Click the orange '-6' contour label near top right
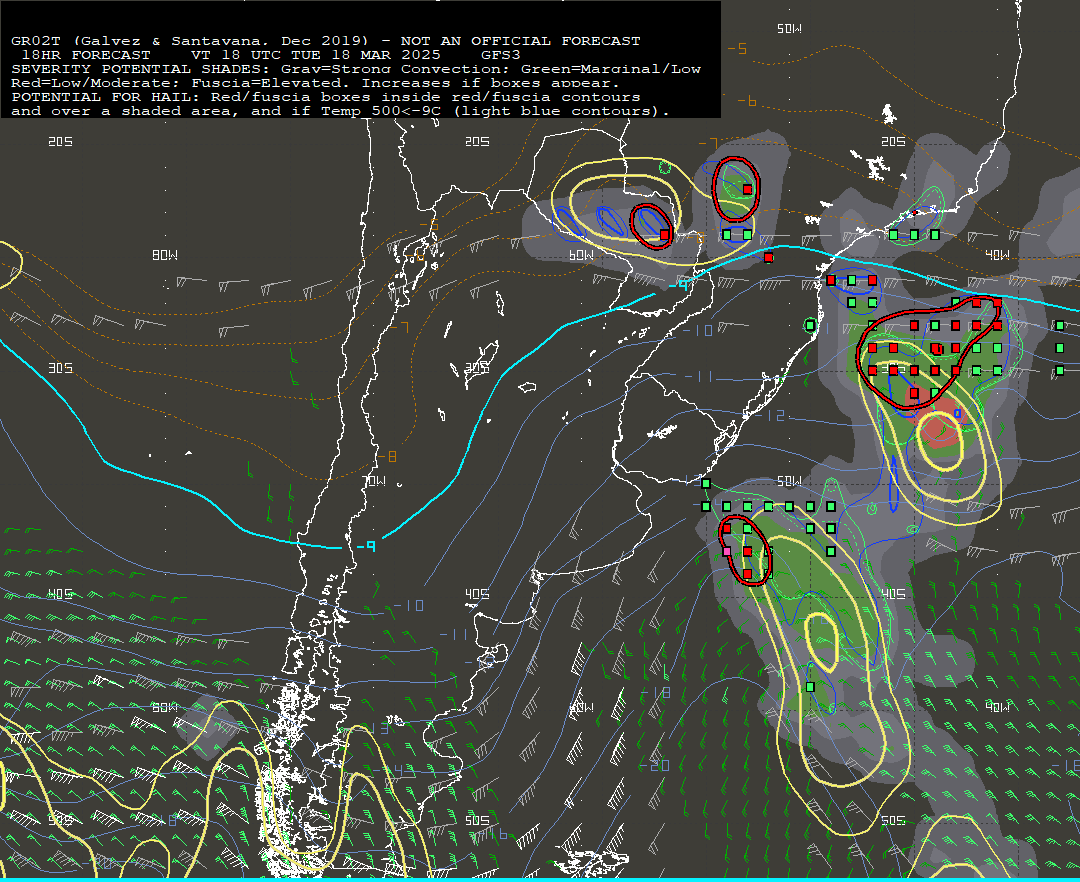Image resolution: width=1080 pixels, height=882 pixels. [747, 101]
